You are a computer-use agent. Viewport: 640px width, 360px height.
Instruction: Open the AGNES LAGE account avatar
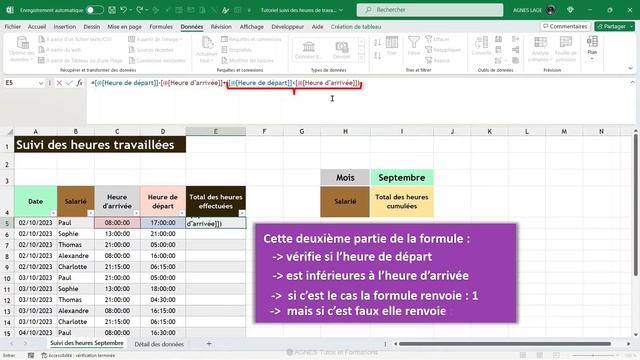(551, 10)
